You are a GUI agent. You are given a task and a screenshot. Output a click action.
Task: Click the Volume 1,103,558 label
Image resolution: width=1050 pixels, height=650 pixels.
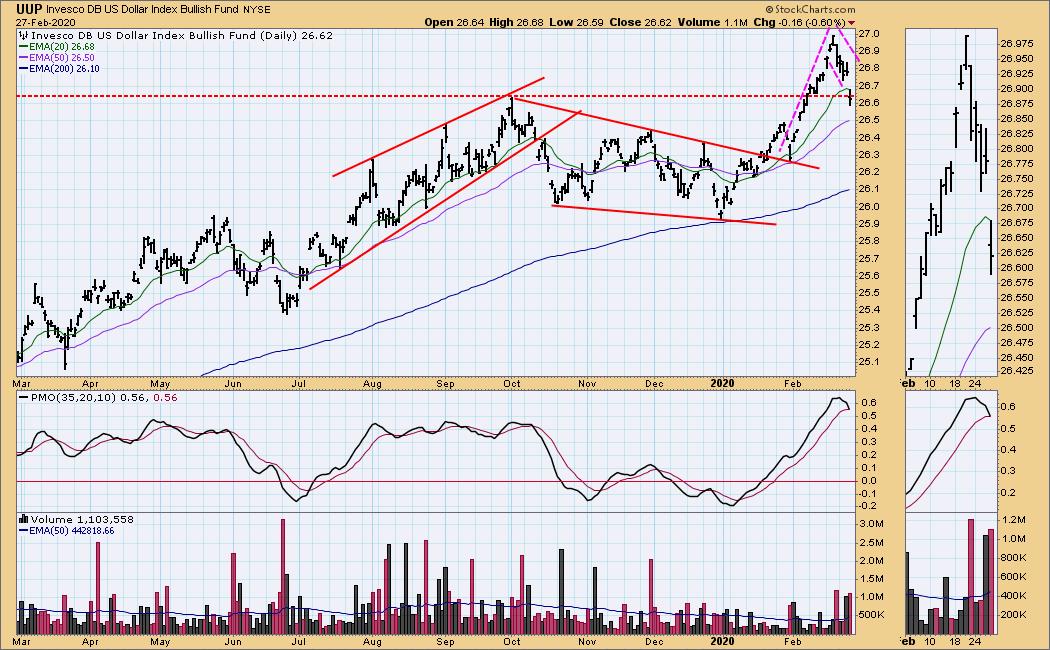pyautogui.click(x=82, y=519)
